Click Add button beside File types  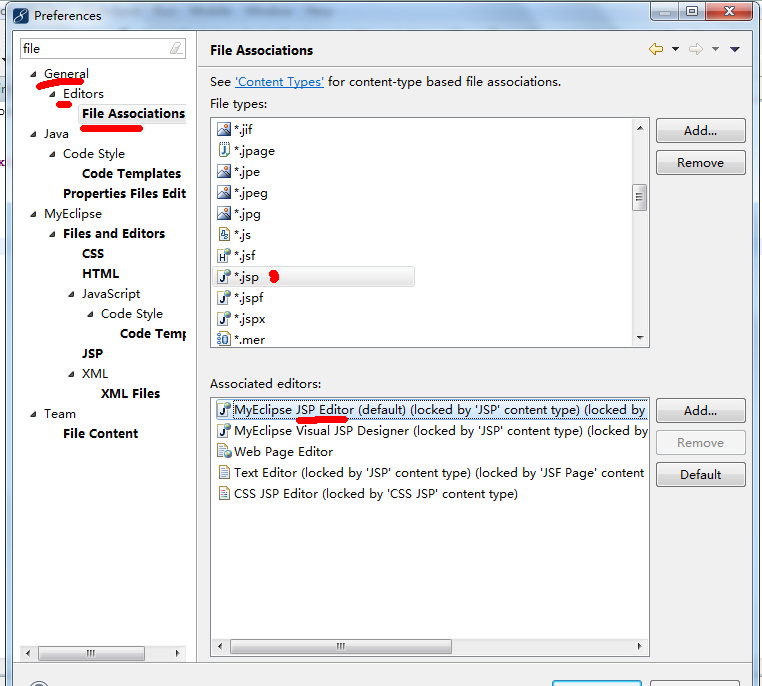[700, 131]
